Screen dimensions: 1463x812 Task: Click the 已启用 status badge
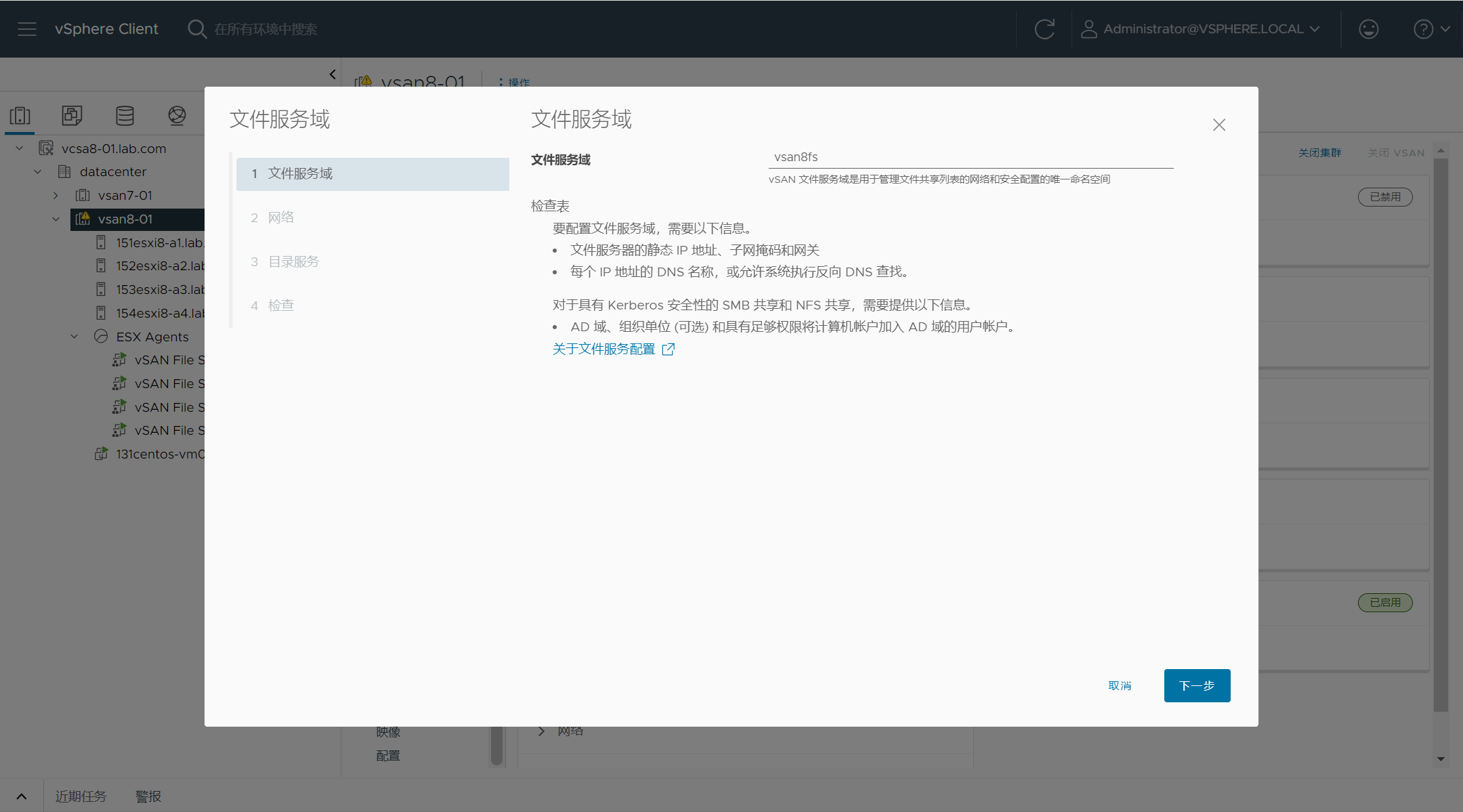(x=1385, y=603)
